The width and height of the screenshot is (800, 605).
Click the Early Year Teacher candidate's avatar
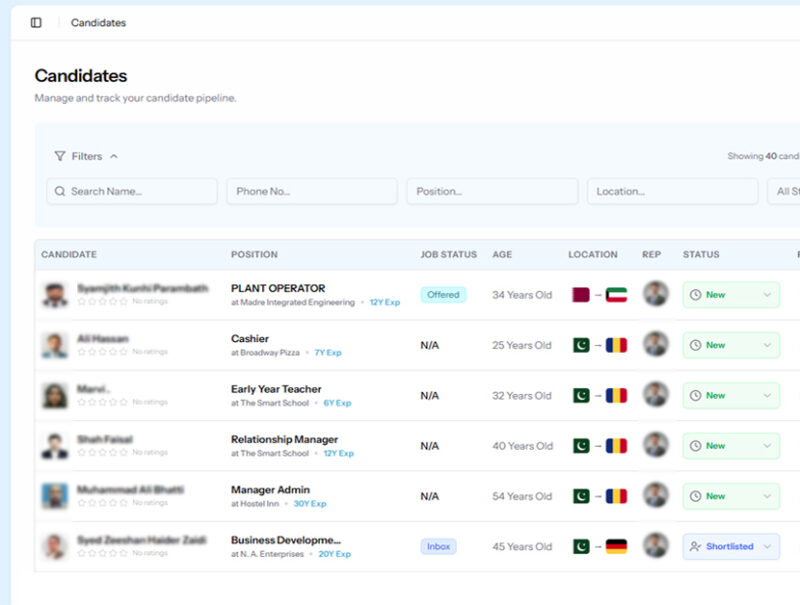coord(55,395)
